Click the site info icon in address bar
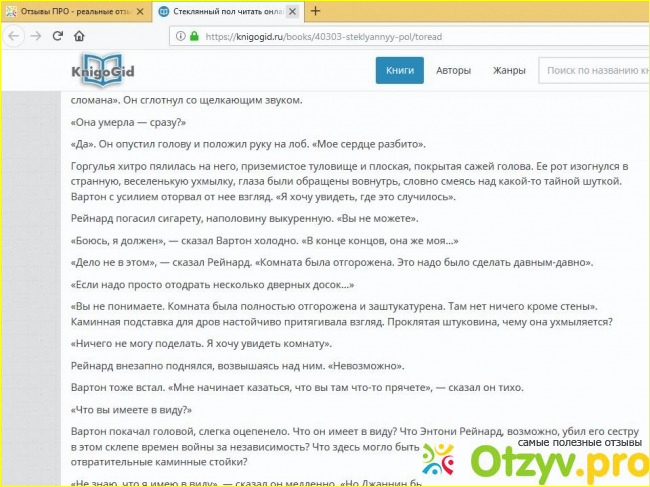 (178, 36)
